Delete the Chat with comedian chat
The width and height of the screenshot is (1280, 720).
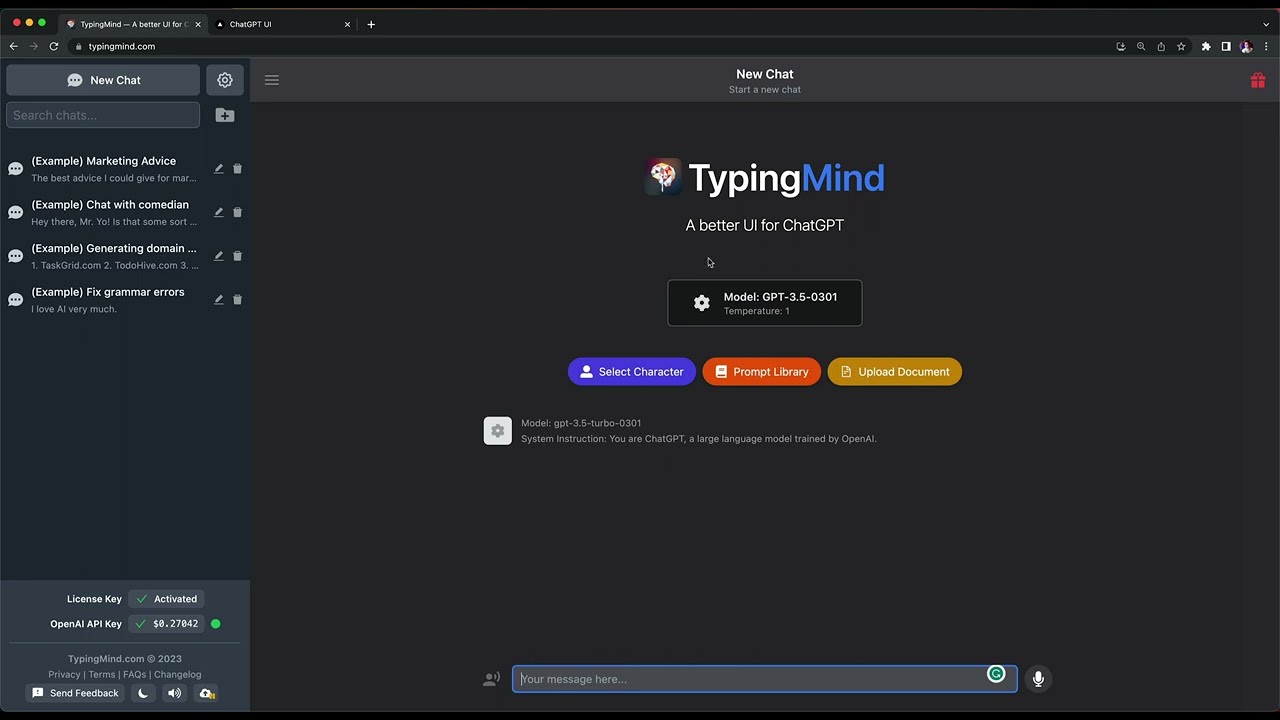coord(237,212)
